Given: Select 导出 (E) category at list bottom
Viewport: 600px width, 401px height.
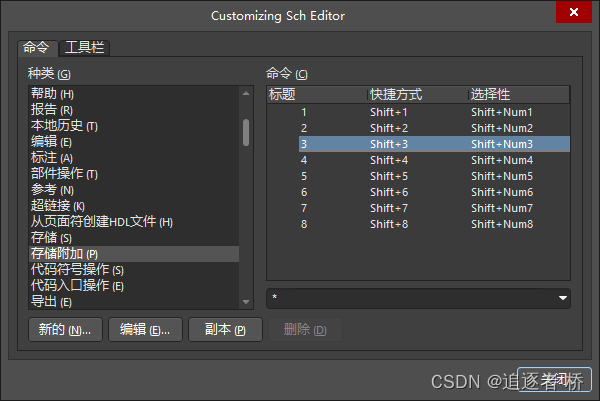Looking at the screenshot, I should click(x=51, y=302).
